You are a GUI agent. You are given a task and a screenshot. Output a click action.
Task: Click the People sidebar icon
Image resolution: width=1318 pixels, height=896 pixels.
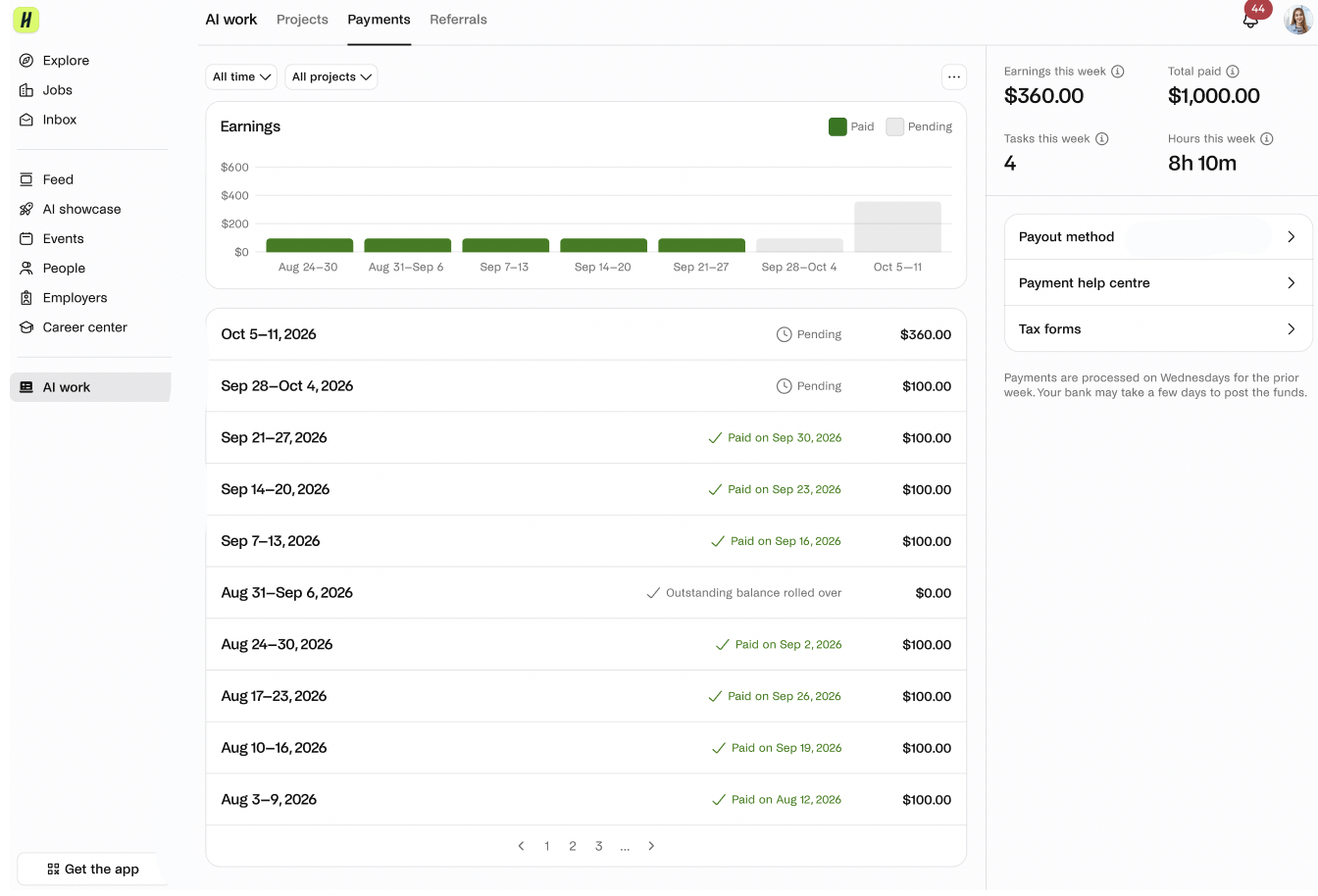coord(26,268)
